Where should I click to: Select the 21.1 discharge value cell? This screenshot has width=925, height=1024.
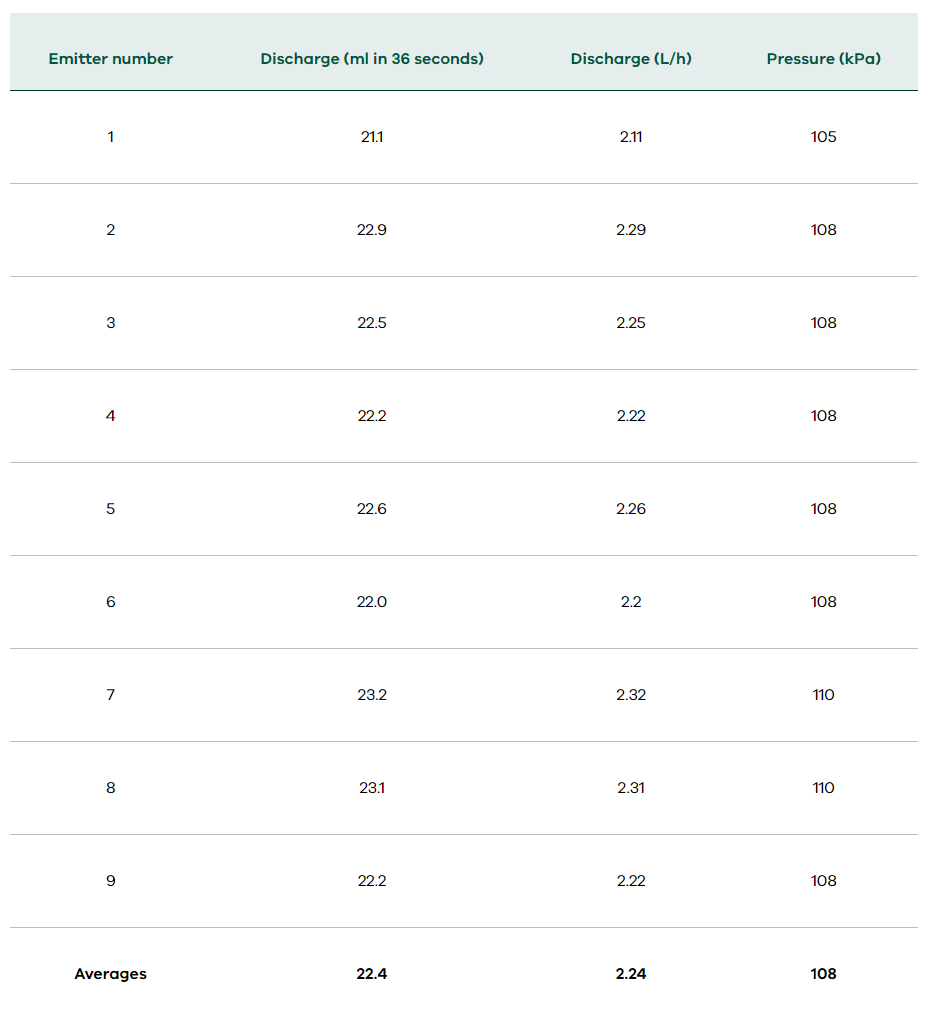[x=372, y=137]
